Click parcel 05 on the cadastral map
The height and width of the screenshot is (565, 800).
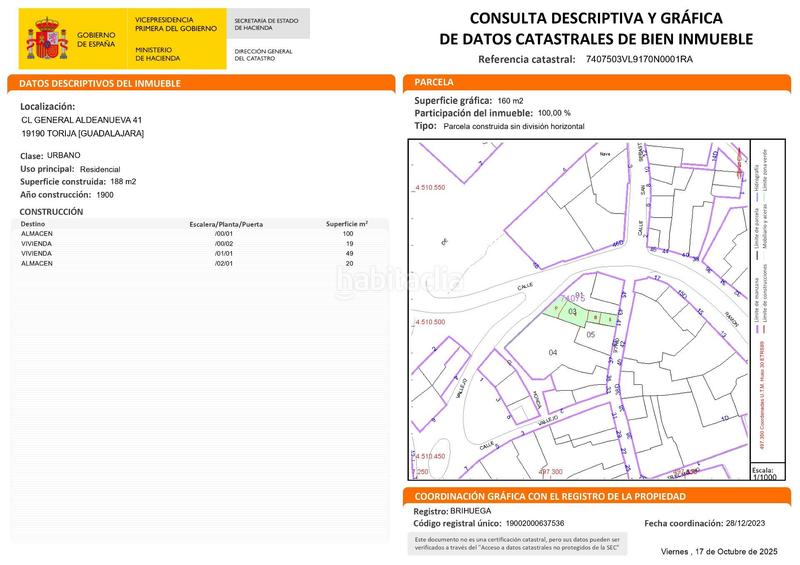pyautogui.click(x=590, y=335)
